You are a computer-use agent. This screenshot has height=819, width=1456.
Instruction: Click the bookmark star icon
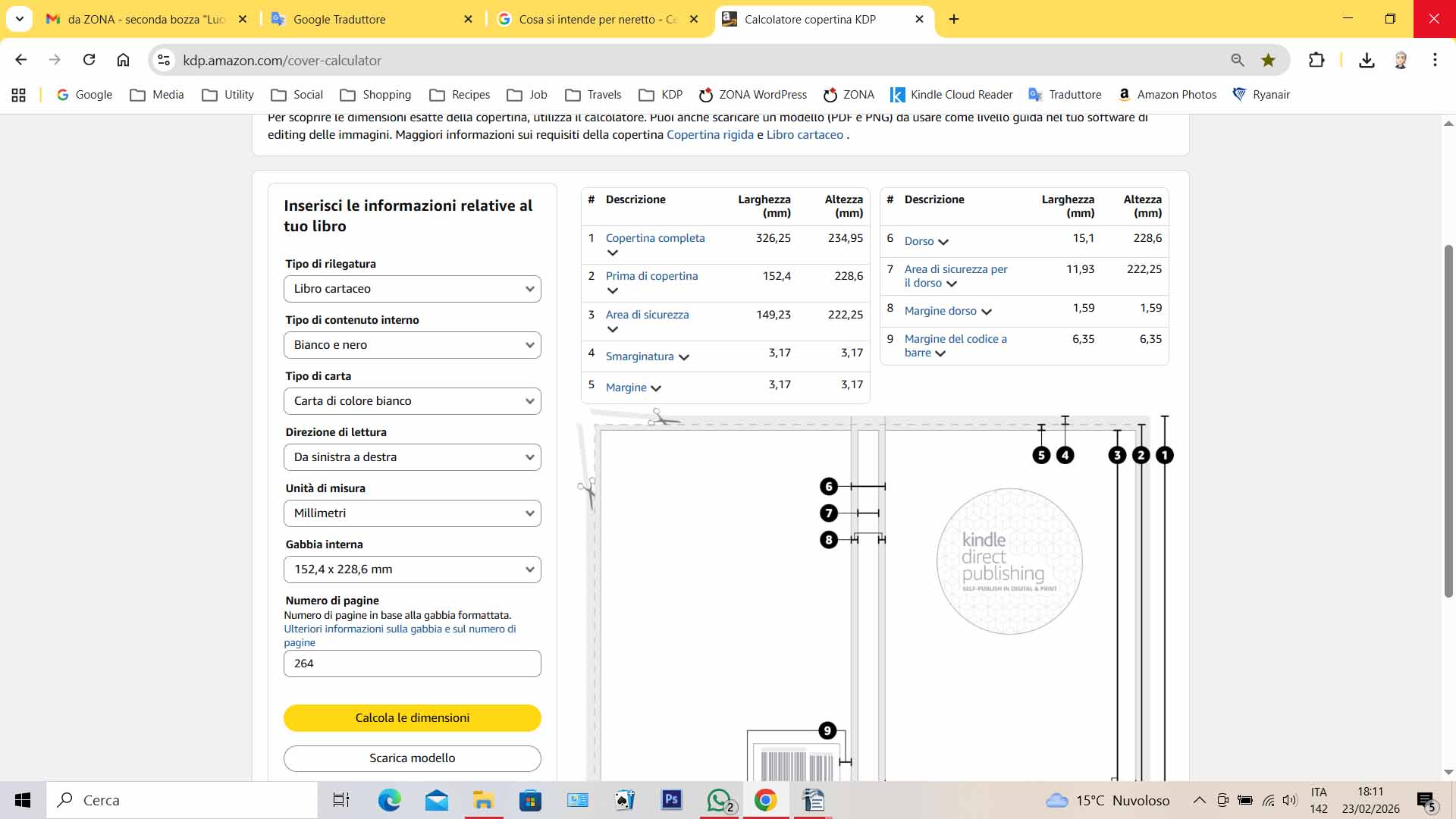click(1268, 60)
